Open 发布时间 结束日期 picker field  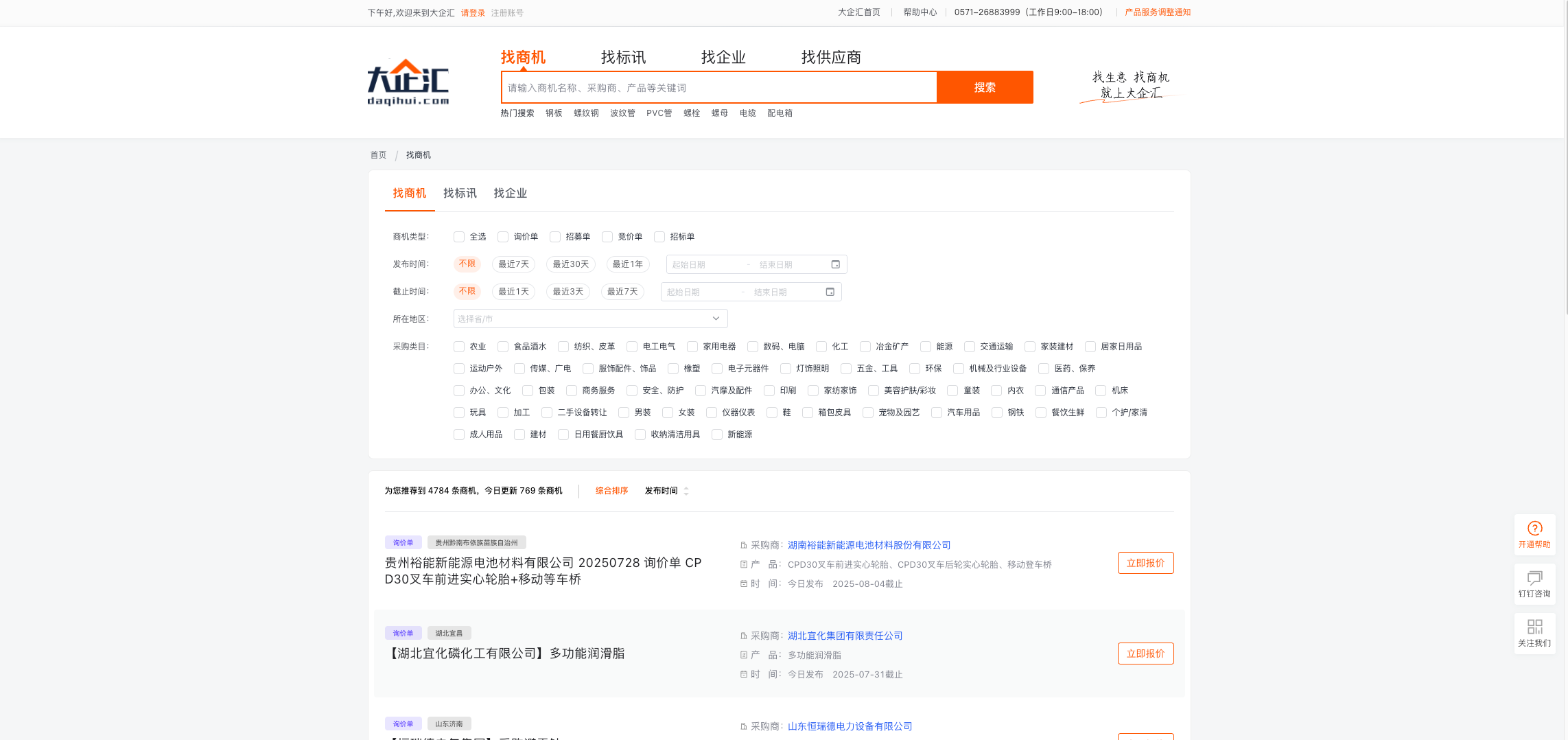789,264
